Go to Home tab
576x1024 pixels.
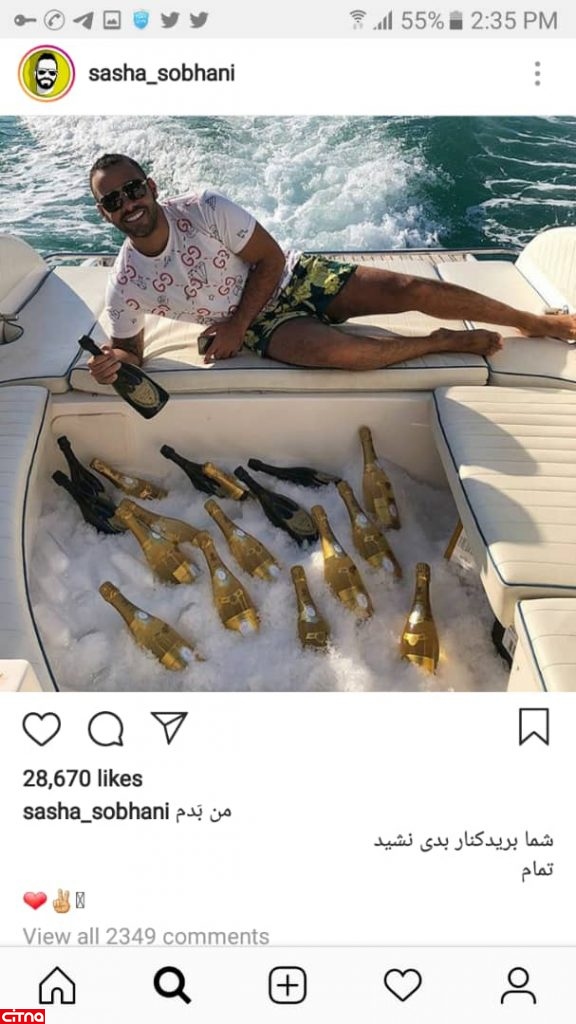57,985
